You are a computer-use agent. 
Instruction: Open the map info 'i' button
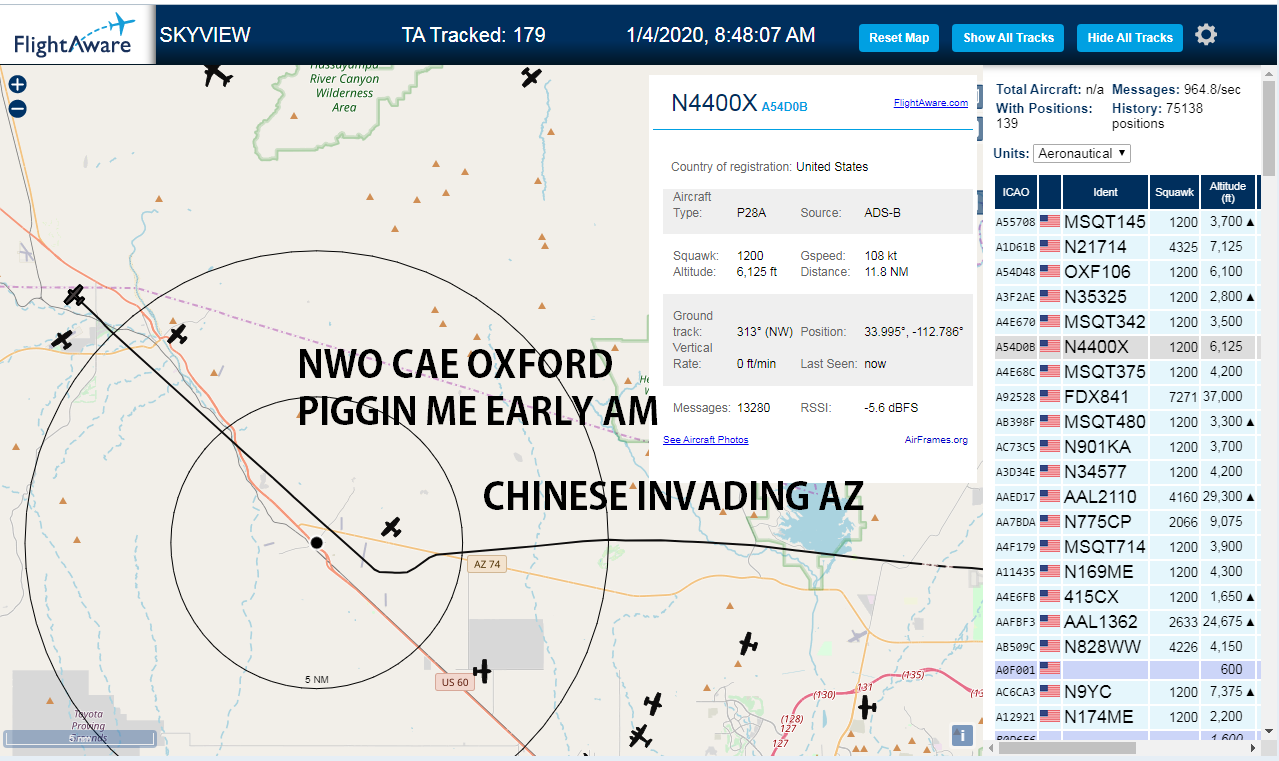pos(962,735)
